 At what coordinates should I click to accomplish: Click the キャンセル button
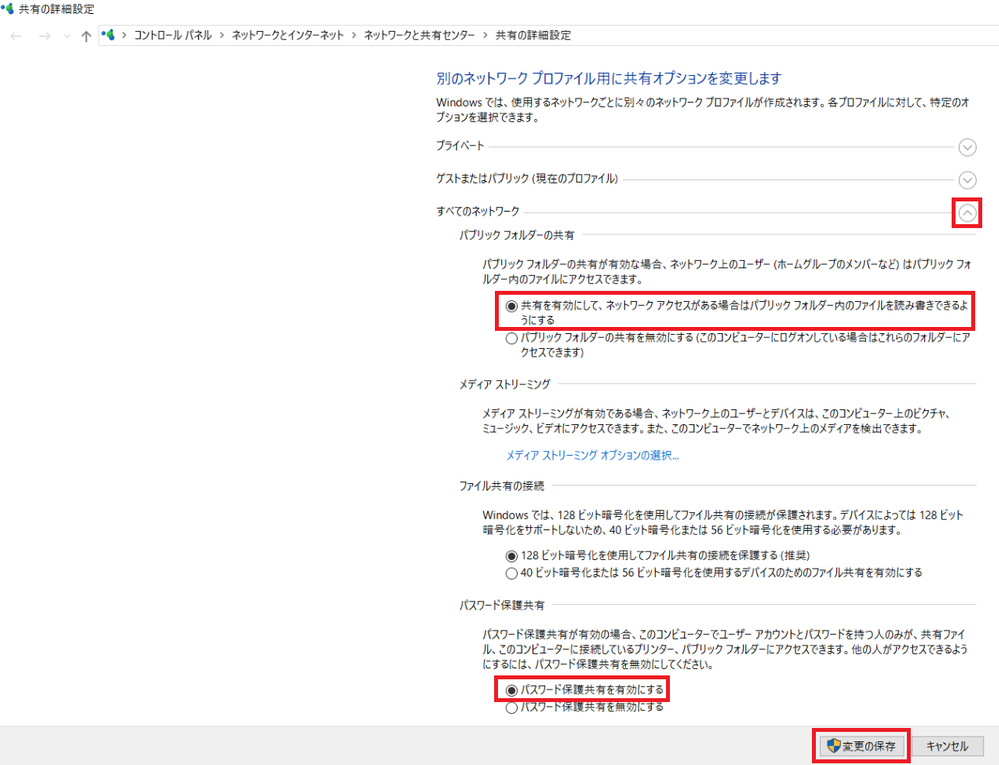point(947,746)
